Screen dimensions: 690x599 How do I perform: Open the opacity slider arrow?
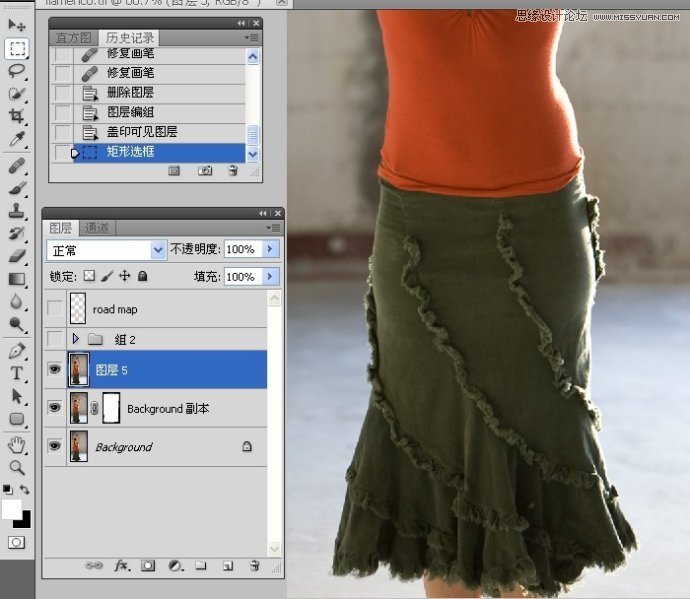pos(270,250)
